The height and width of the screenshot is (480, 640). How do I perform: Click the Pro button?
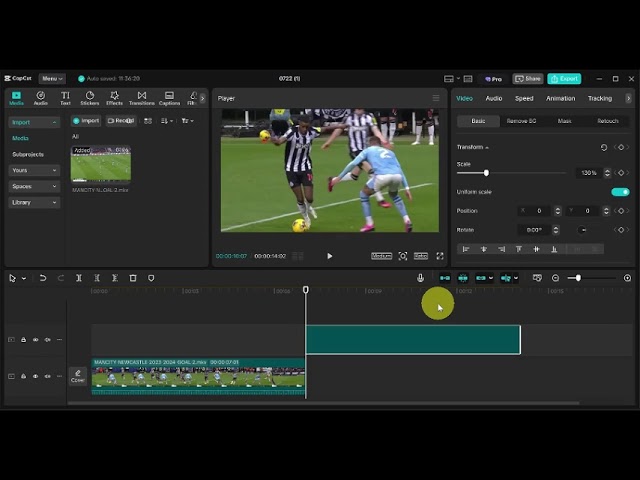tap(493, 79)
